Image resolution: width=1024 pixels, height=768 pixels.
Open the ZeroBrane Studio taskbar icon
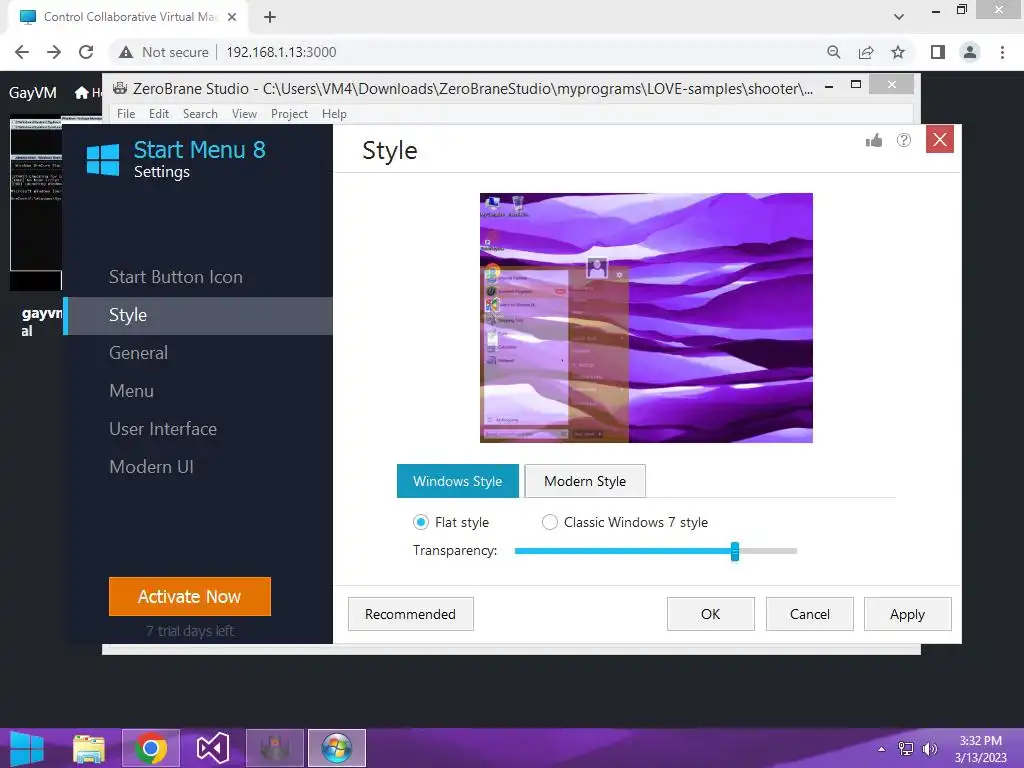275,748
